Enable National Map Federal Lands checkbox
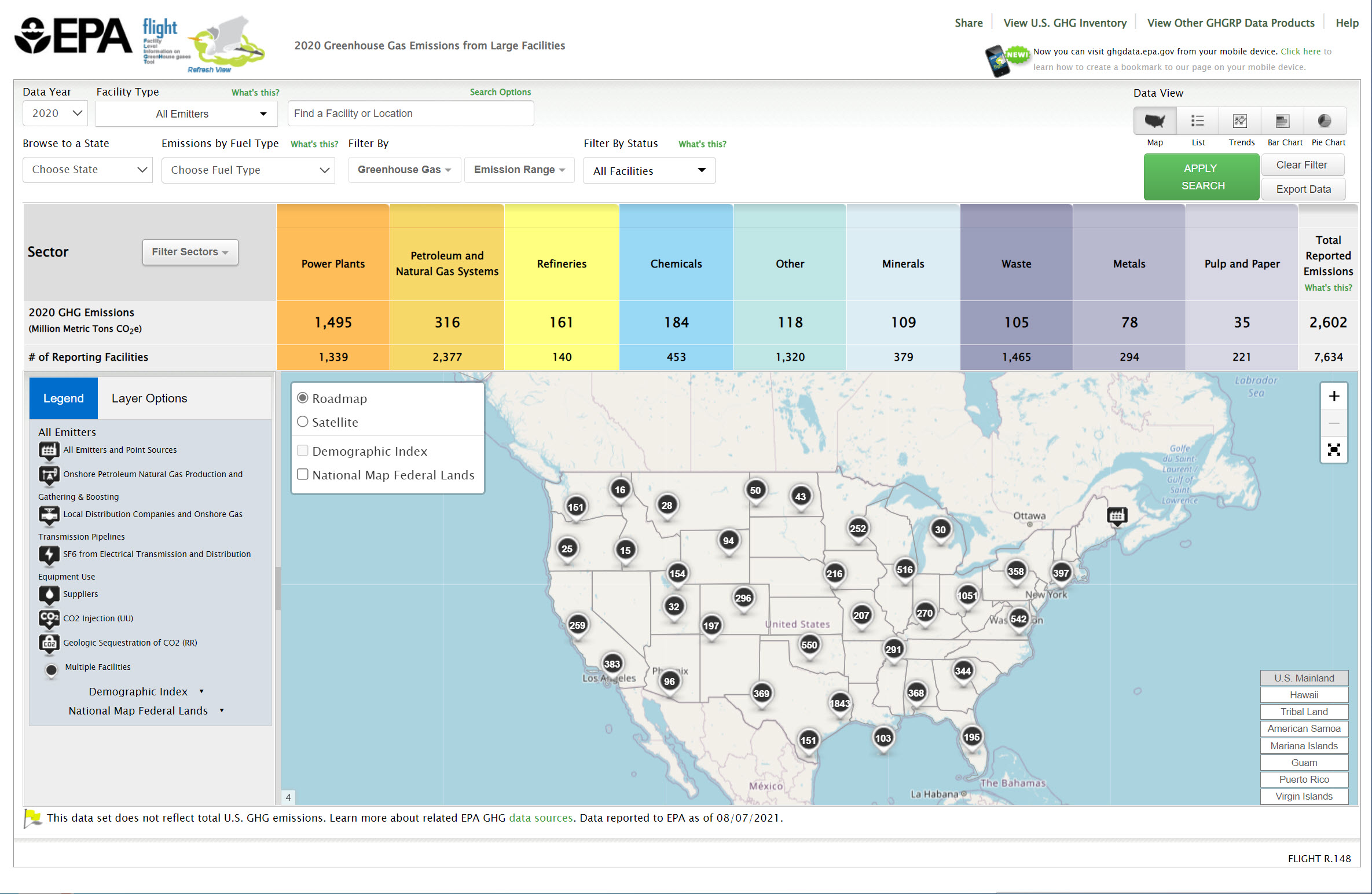The width and height of the screenshot is (1372, 894). tap(303, 475)
